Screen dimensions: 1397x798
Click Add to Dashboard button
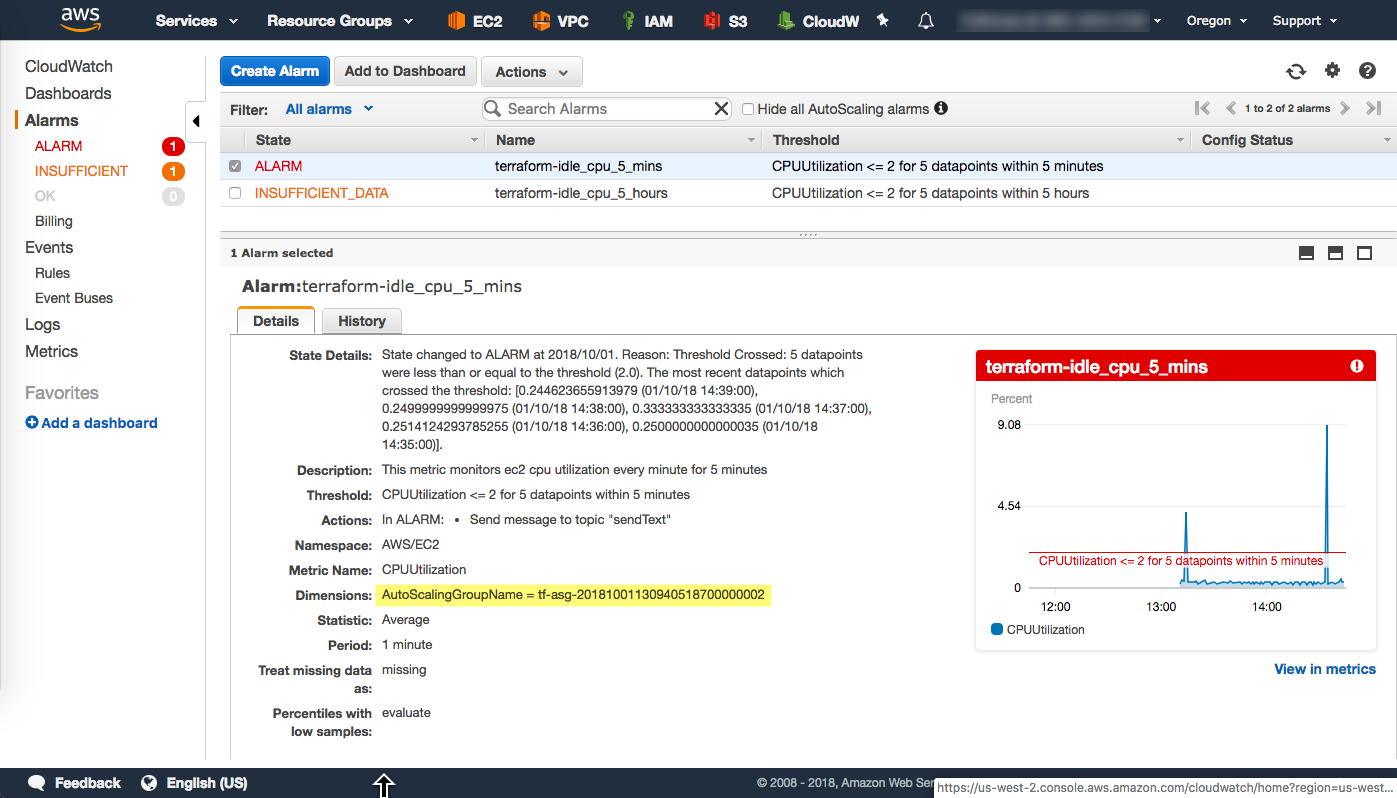(x=405, y=71)
